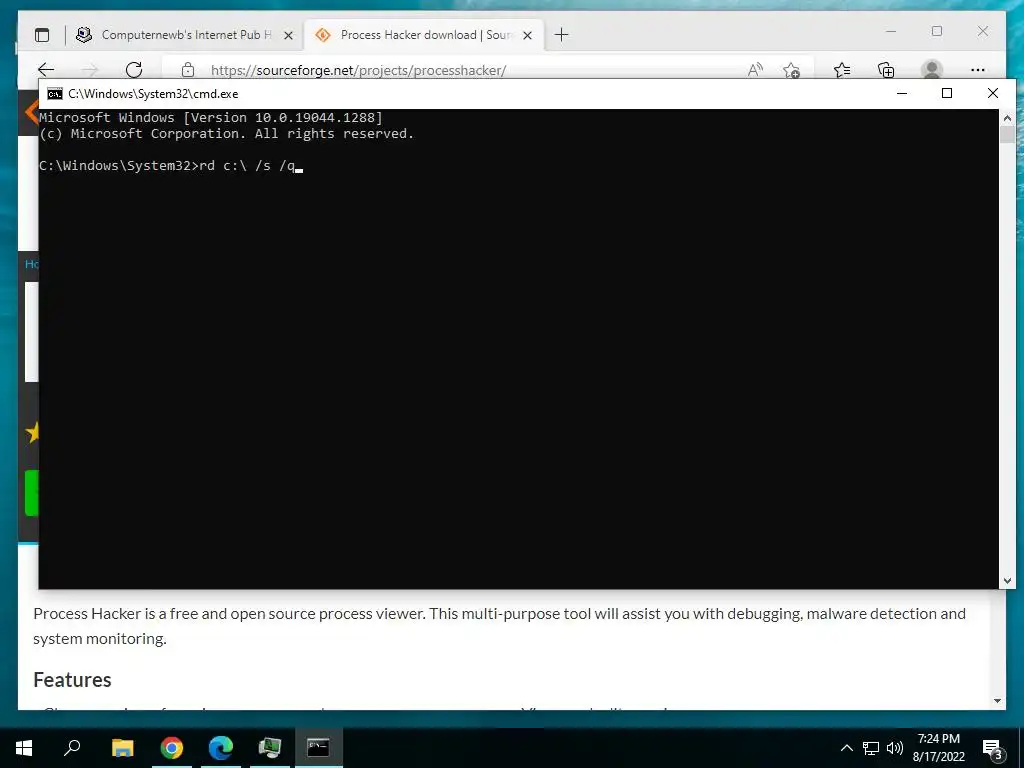Image resolution: width=1024 pixels, height=768 pixels.
Task: Launch Google Chrome from taskbar
Action: coord(172,747)
